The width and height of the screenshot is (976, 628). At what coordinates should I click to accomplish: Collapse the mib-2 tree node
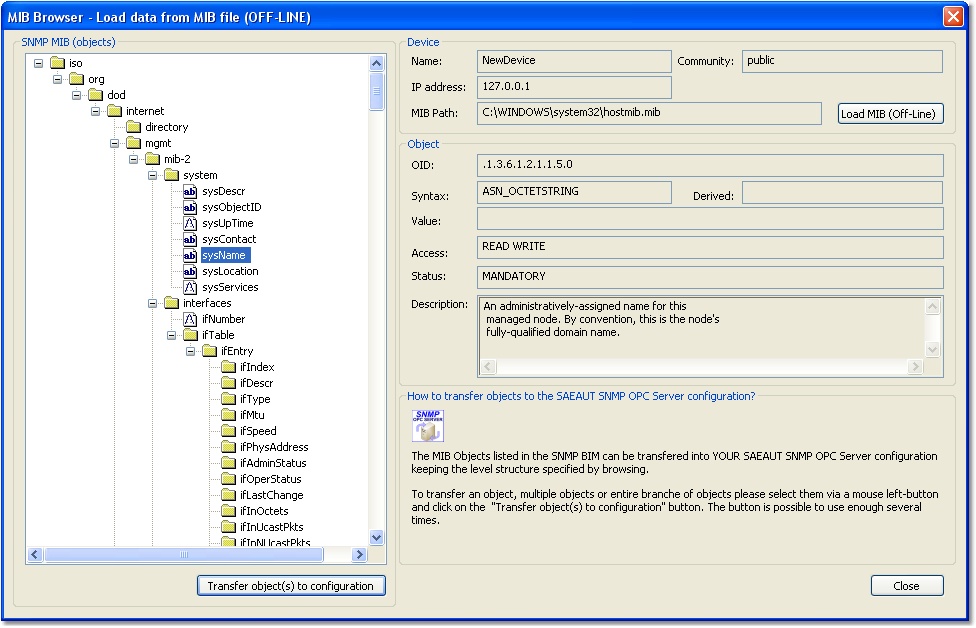point(134,159)
